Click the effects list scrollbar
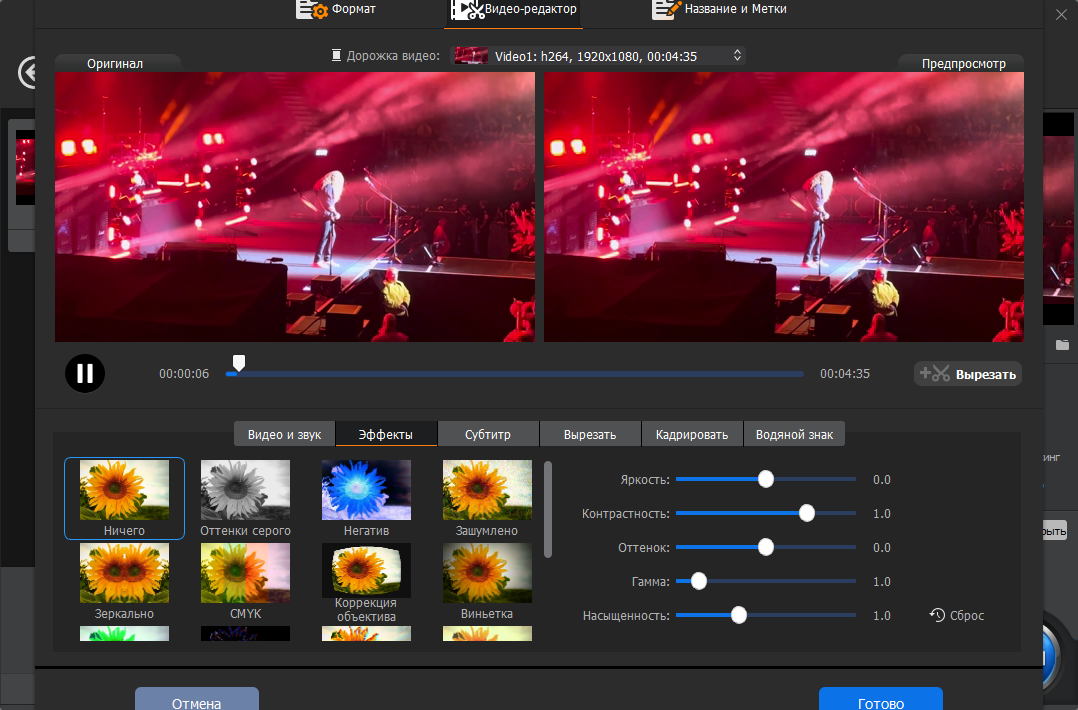1078x710 pixels. pyautogui.click(x=548, y=509)
